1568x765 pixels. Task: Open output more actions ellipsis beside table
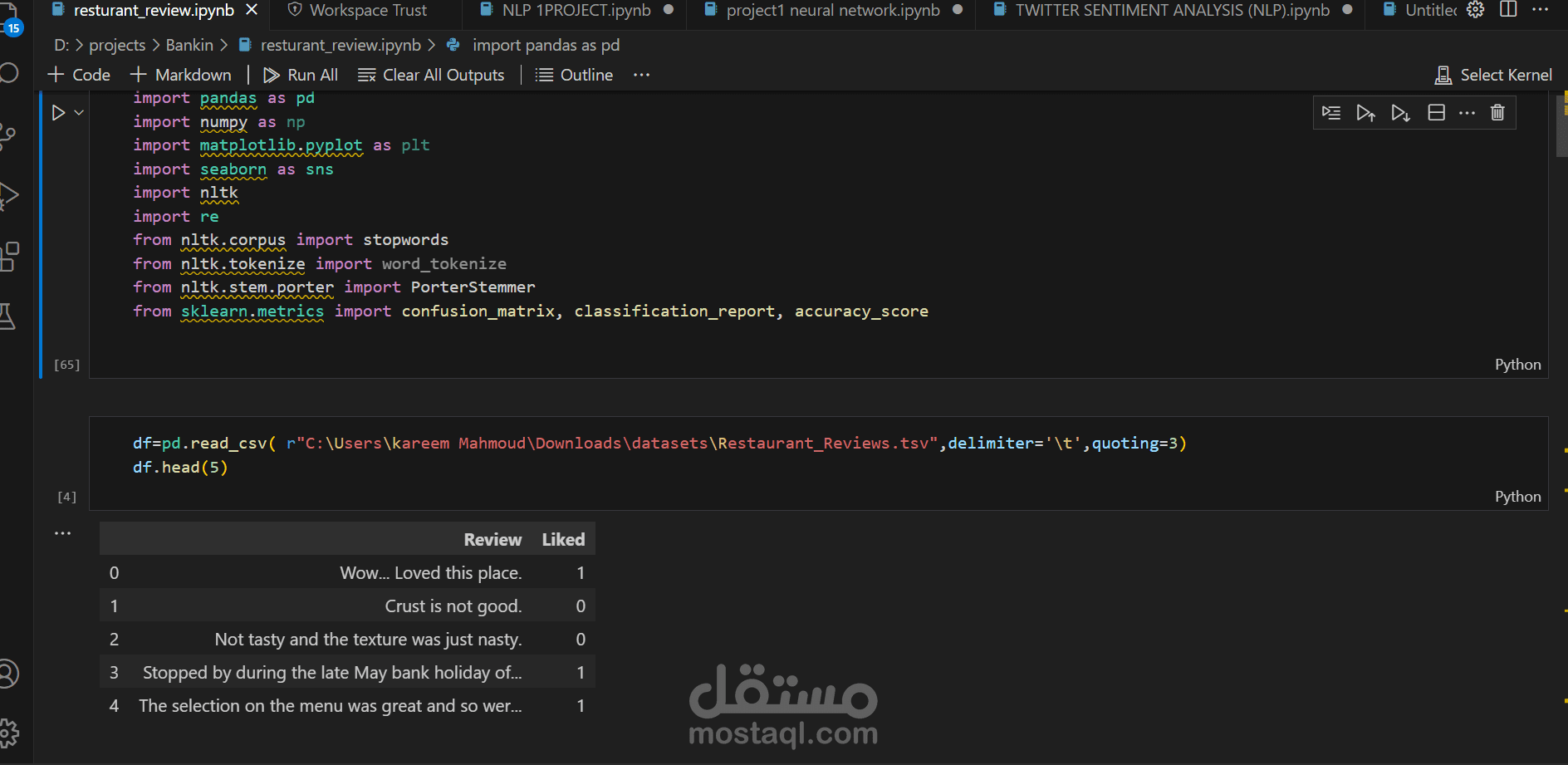click(x=63, y=533)
